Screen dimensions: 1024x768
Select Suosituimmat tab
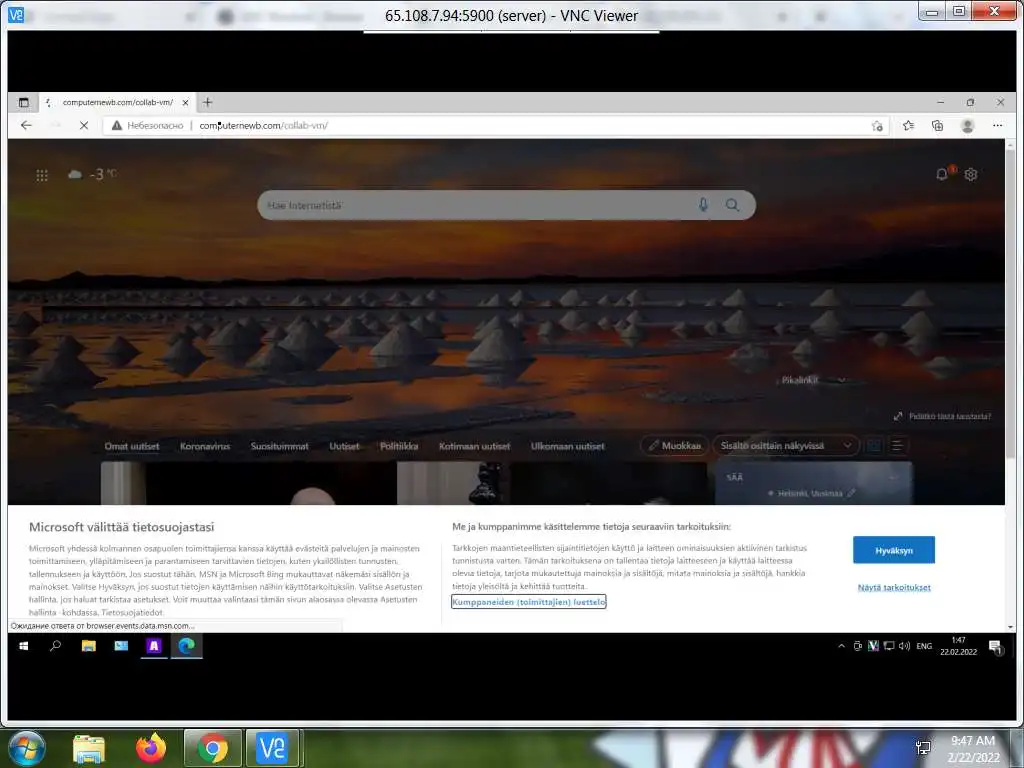pos(280,446)
